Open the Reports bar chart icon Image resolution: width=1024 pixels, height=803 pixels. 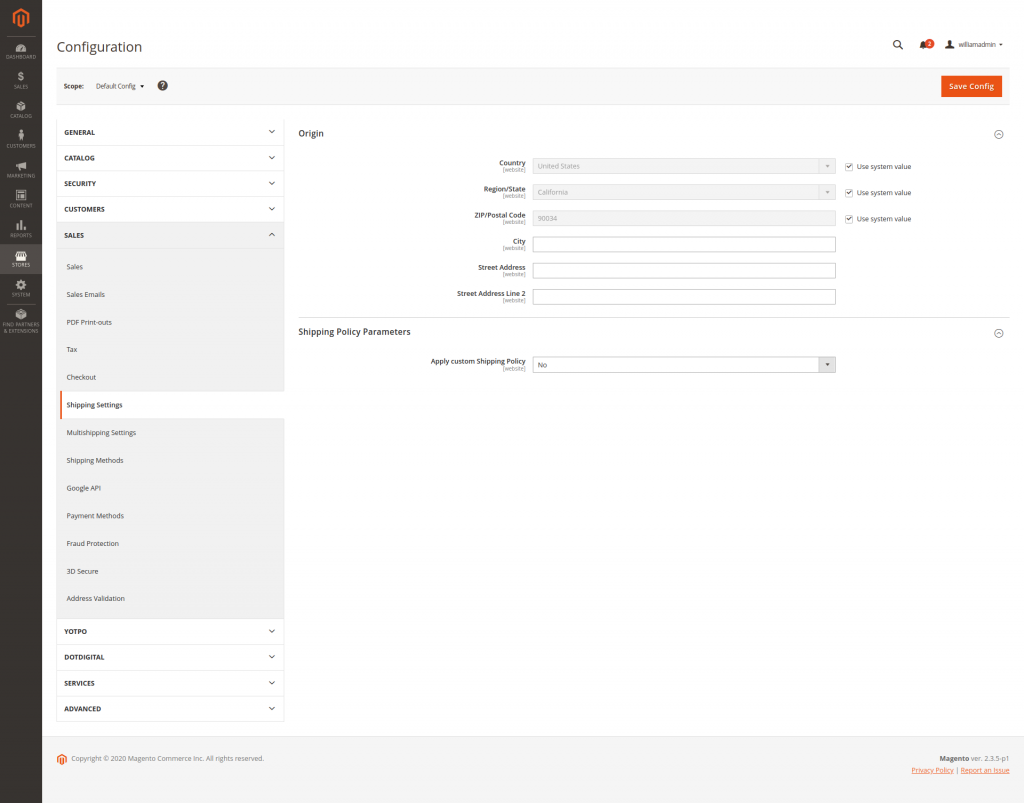[21, 228]
